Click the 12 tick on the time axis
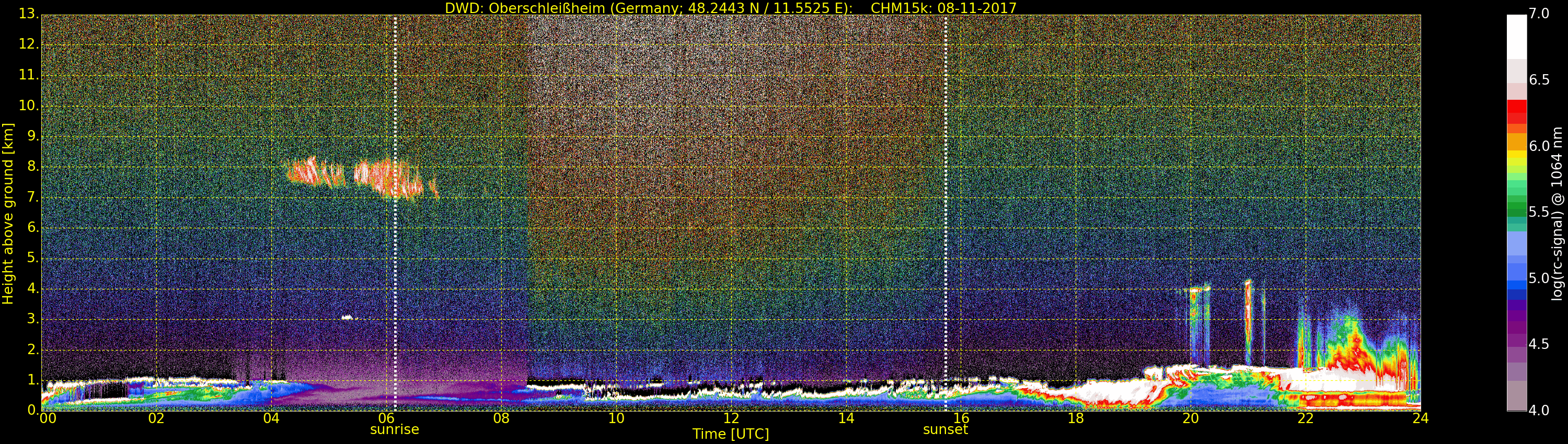Image resolution: width=1568 pixels, height=444 pixels. (731, 418)
